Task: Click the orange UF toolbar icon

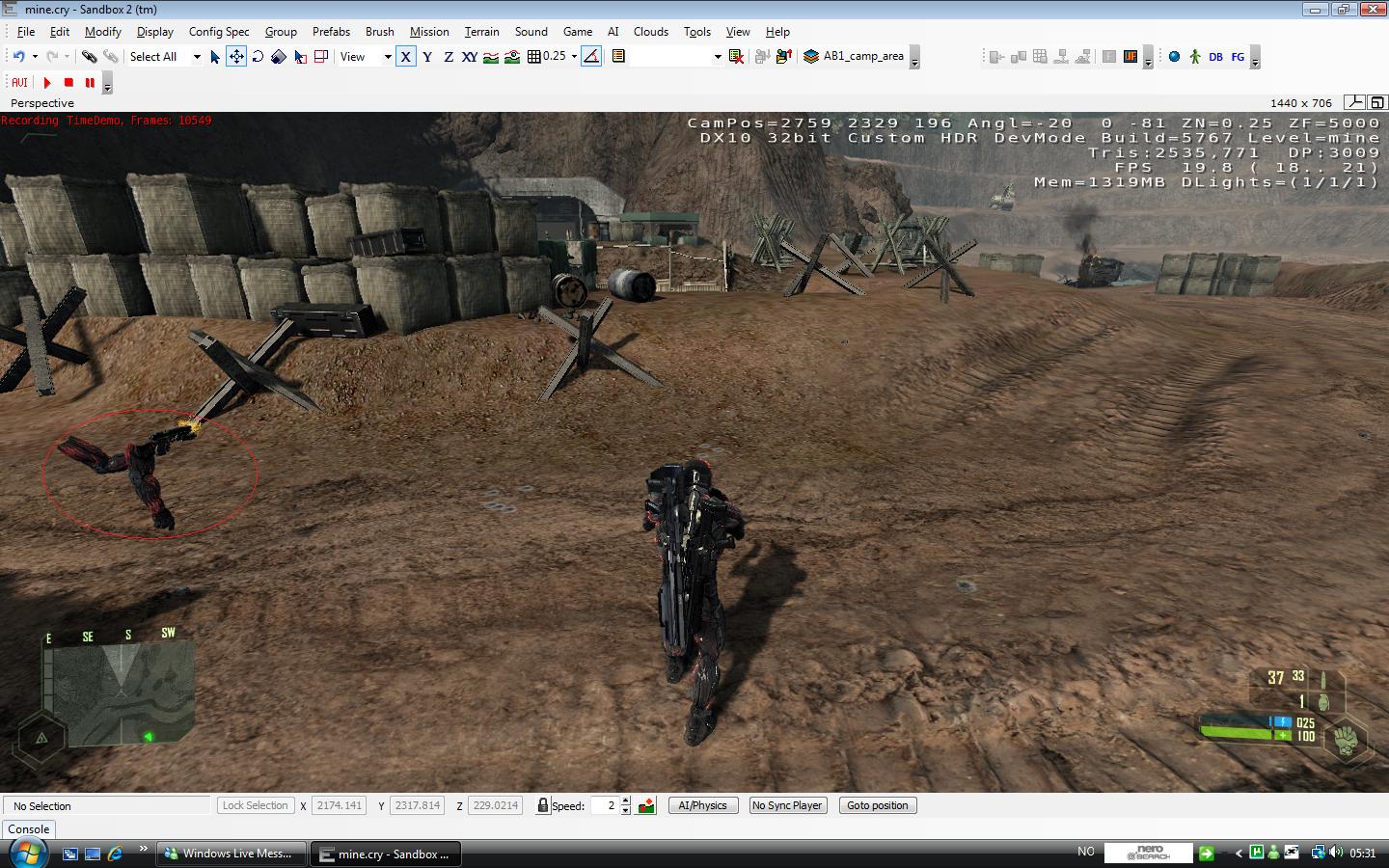Action: [x=1130, y=56]
